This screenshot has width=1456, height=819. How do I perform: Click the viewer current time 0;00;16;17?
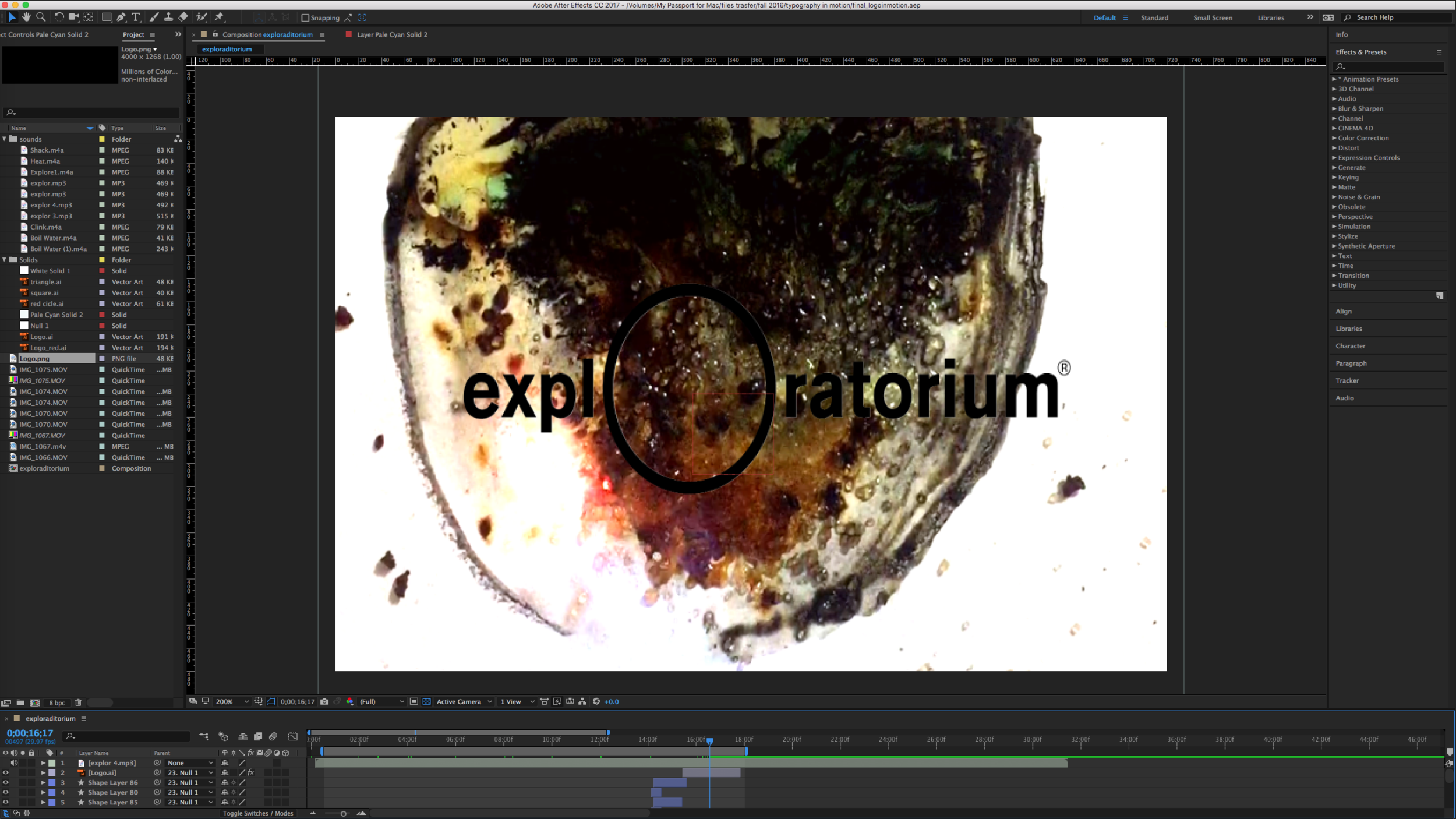[x=298, y=702]
